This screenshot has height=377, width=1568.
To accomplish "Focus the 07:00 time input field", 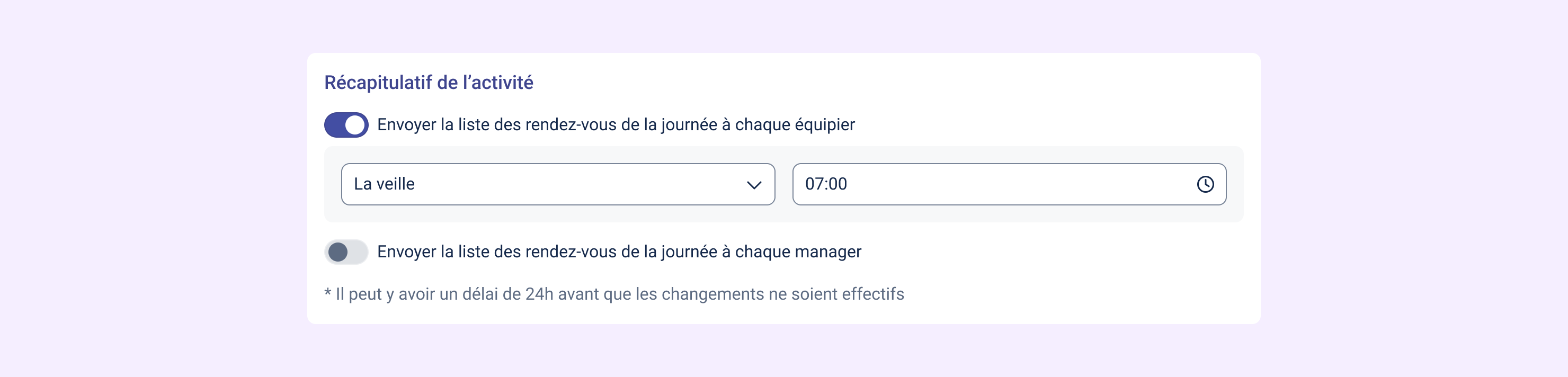I will coord(1009,184).
